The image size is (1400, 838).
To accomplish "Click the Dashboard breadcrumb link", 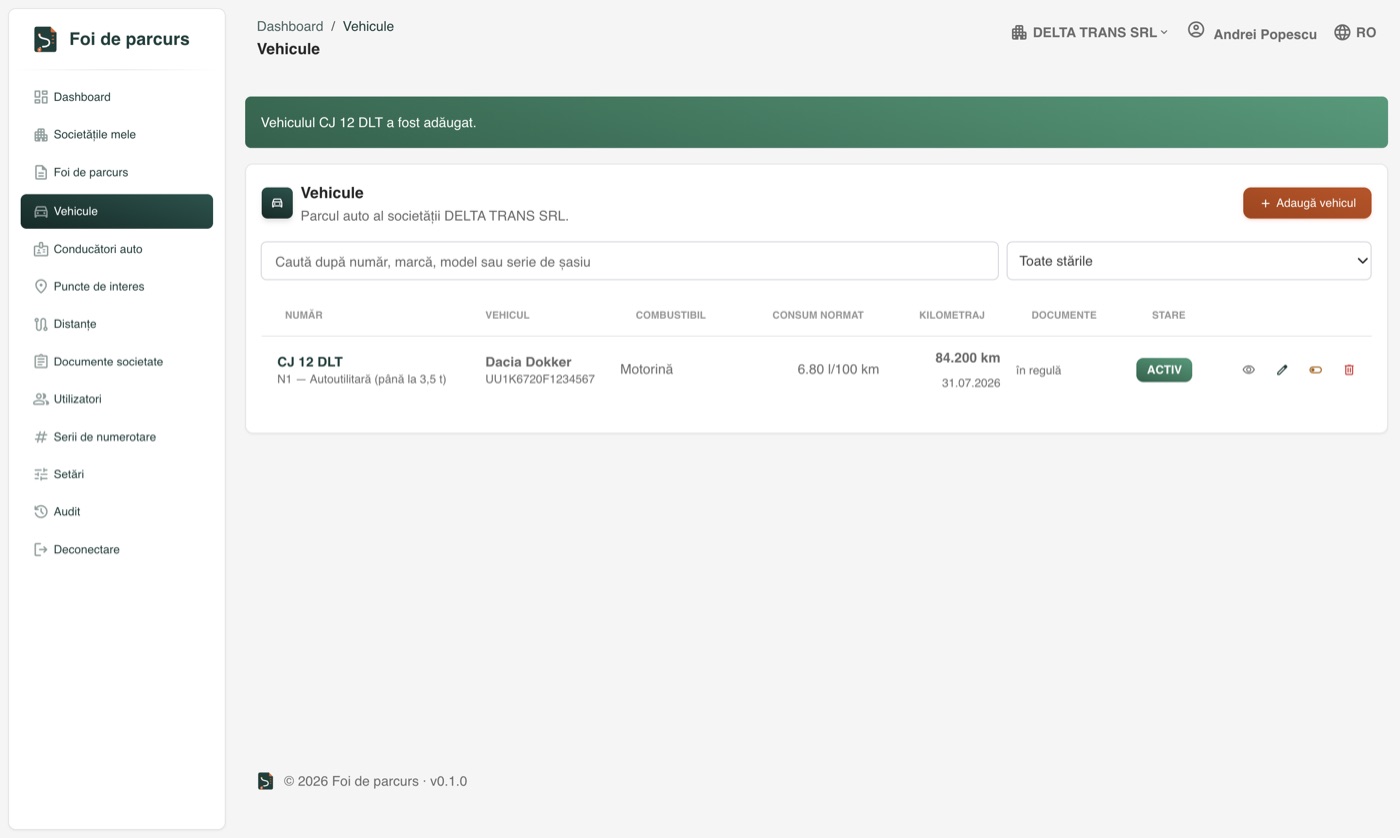I will [290, 26].
